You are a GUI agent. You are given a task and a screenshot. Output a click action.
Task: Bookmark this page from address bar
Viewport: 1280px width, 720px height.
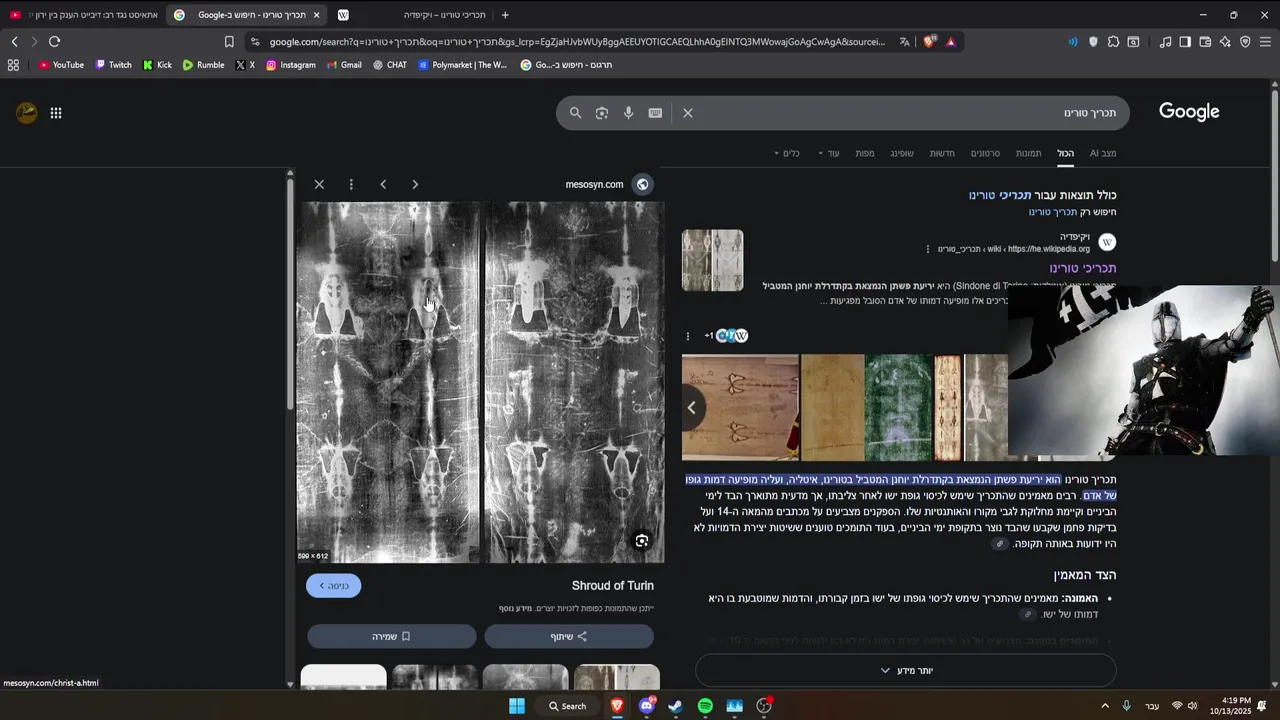tap(229, 42)
